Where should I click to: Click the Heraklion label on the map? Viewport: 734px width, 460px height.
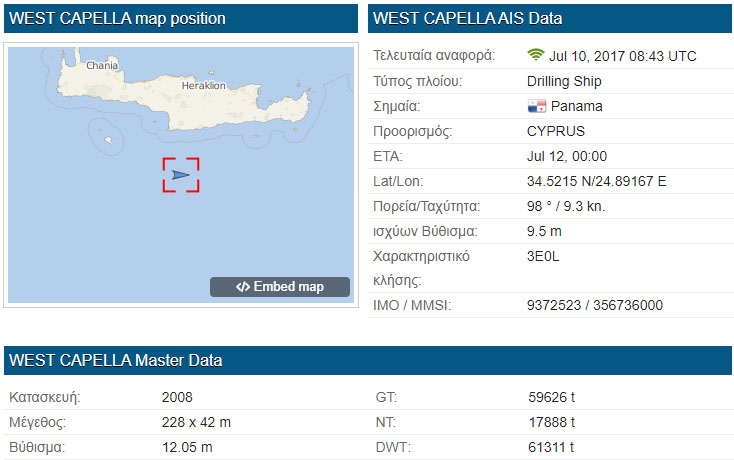[x=204, y=87]
